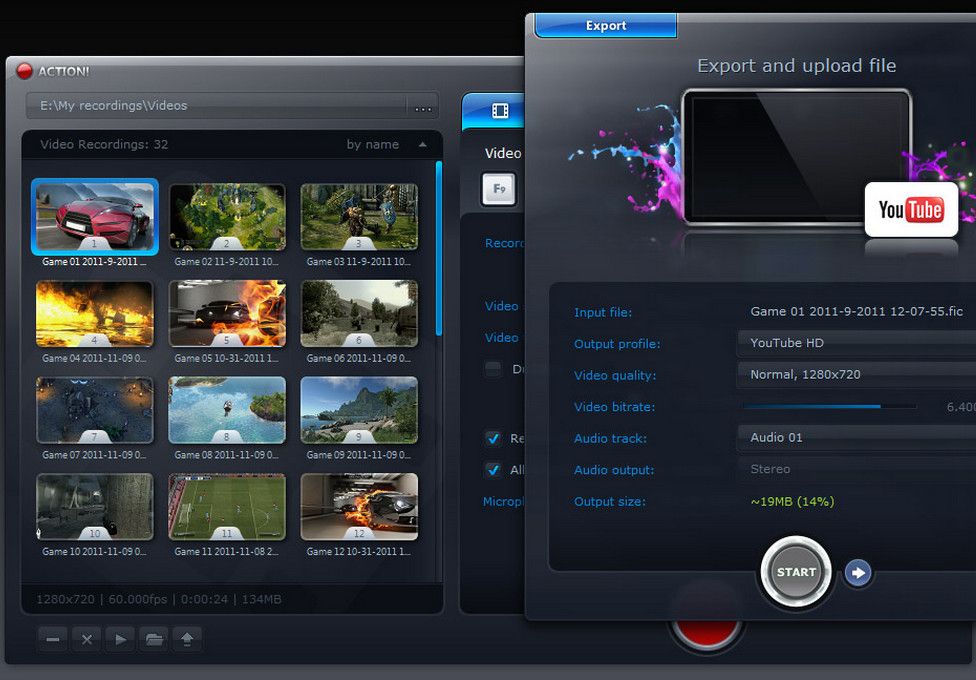This screenshot has height=680, width=976.
Task: Select Game 01 car thumbnail
Action: click(x=95, y=217)
